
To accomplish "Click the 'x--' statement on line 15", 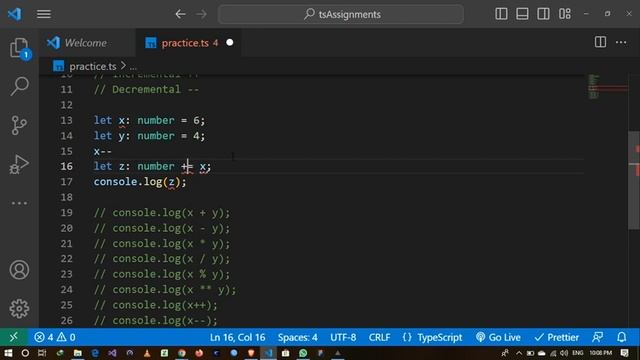I will click(x=102, y=151).
